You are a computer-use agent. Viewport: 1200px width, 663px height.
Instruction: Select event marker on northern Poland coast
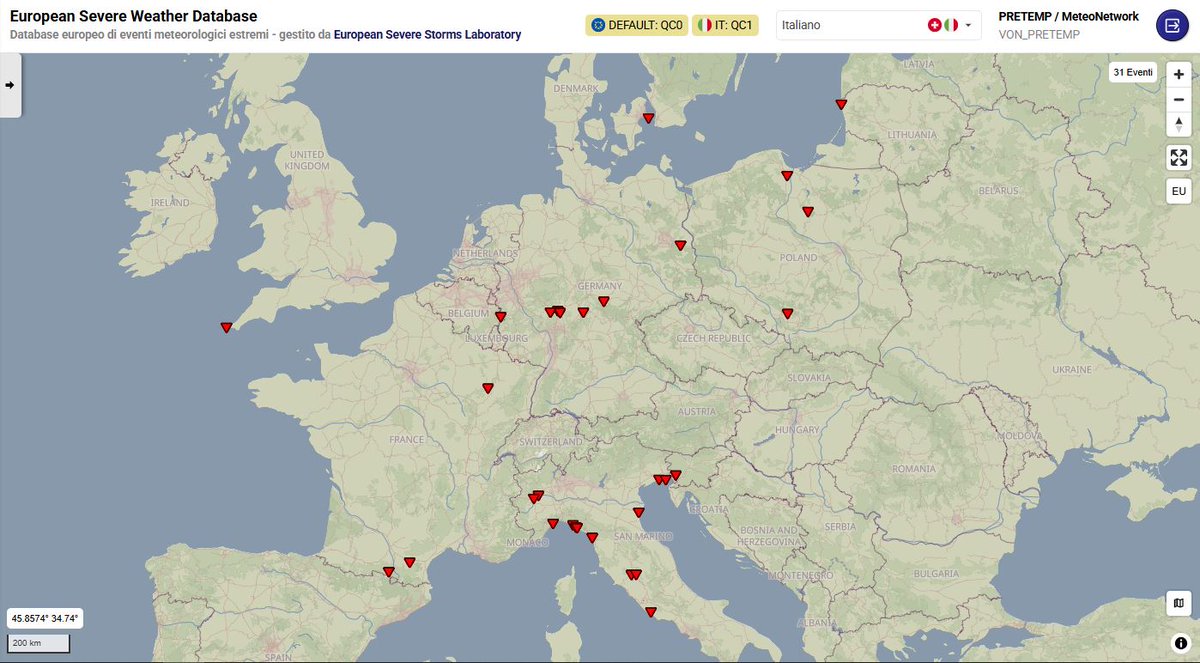pyautogui.click(x=787, y=175)
